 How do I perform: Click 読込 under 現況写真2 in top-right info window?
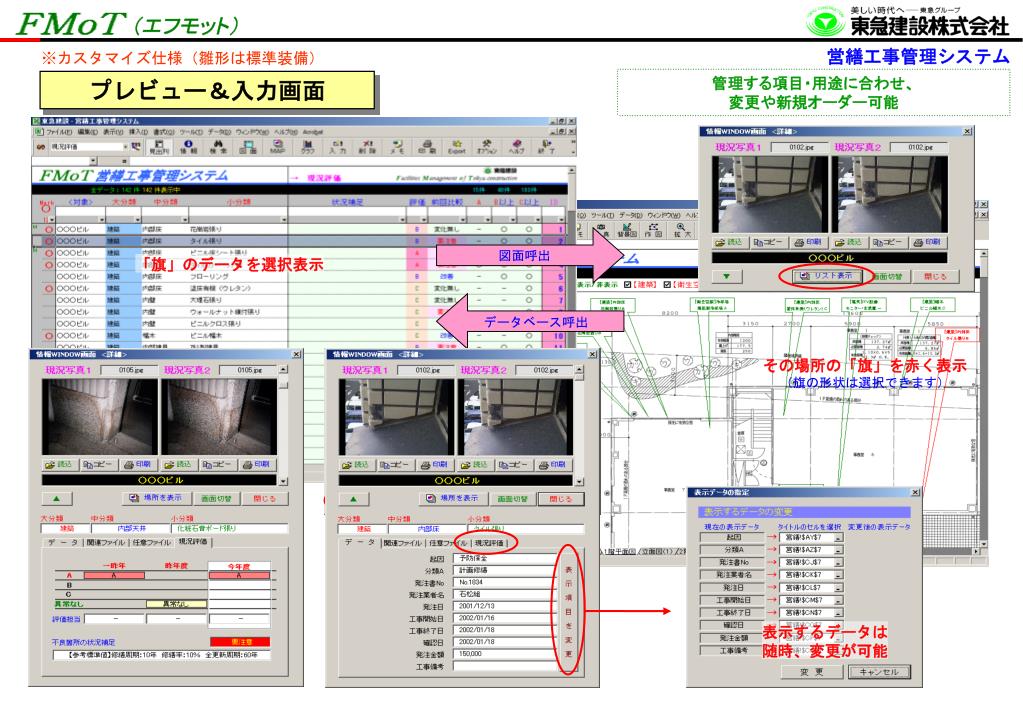point(848,242)
